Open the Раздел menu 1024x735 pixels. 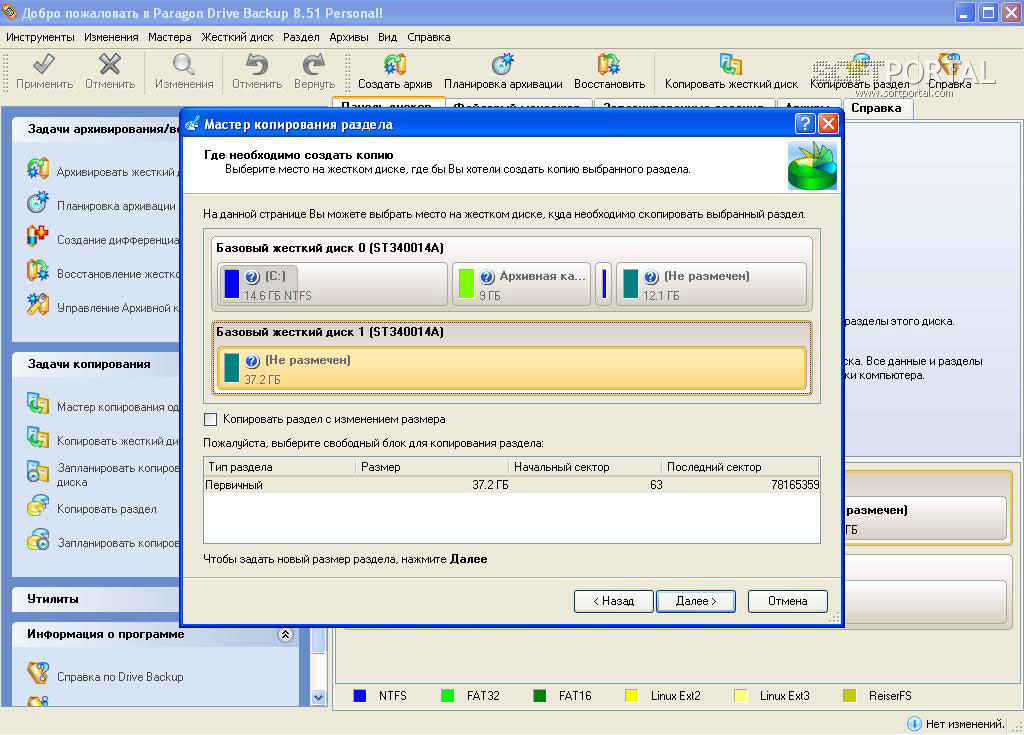coord(301,37)
